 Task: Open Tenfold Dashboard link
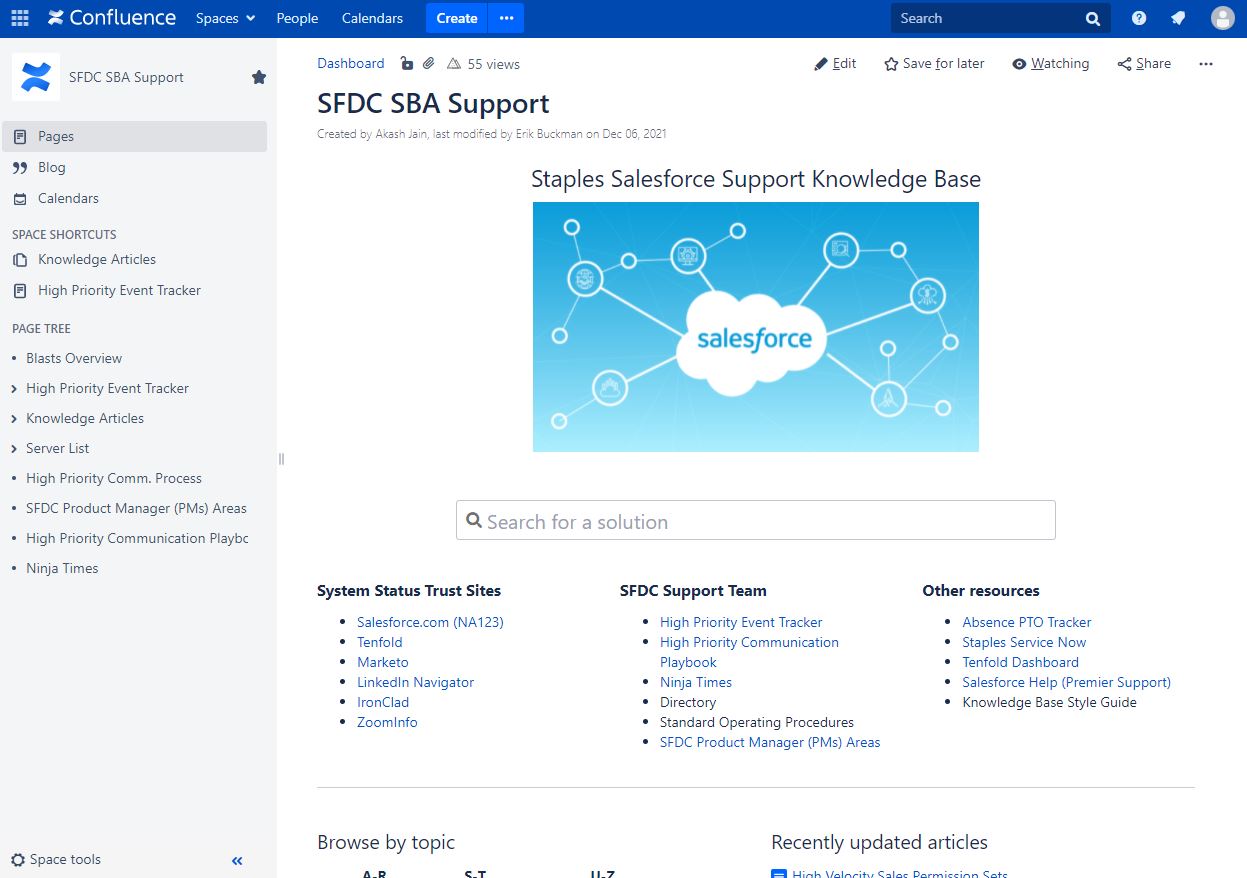coord(1021,662)
